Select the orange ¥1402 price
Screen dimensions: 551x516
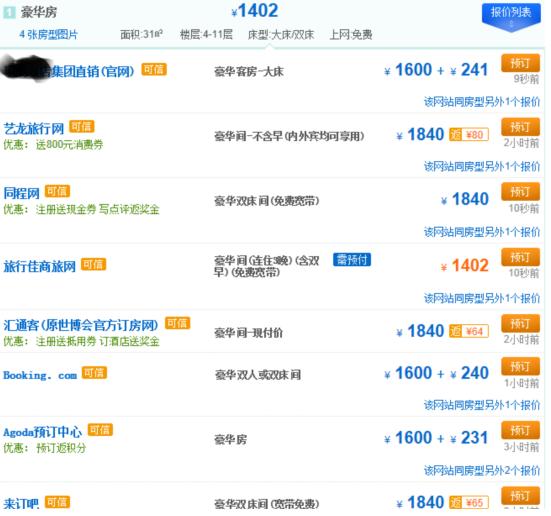[x=465, y=265]
